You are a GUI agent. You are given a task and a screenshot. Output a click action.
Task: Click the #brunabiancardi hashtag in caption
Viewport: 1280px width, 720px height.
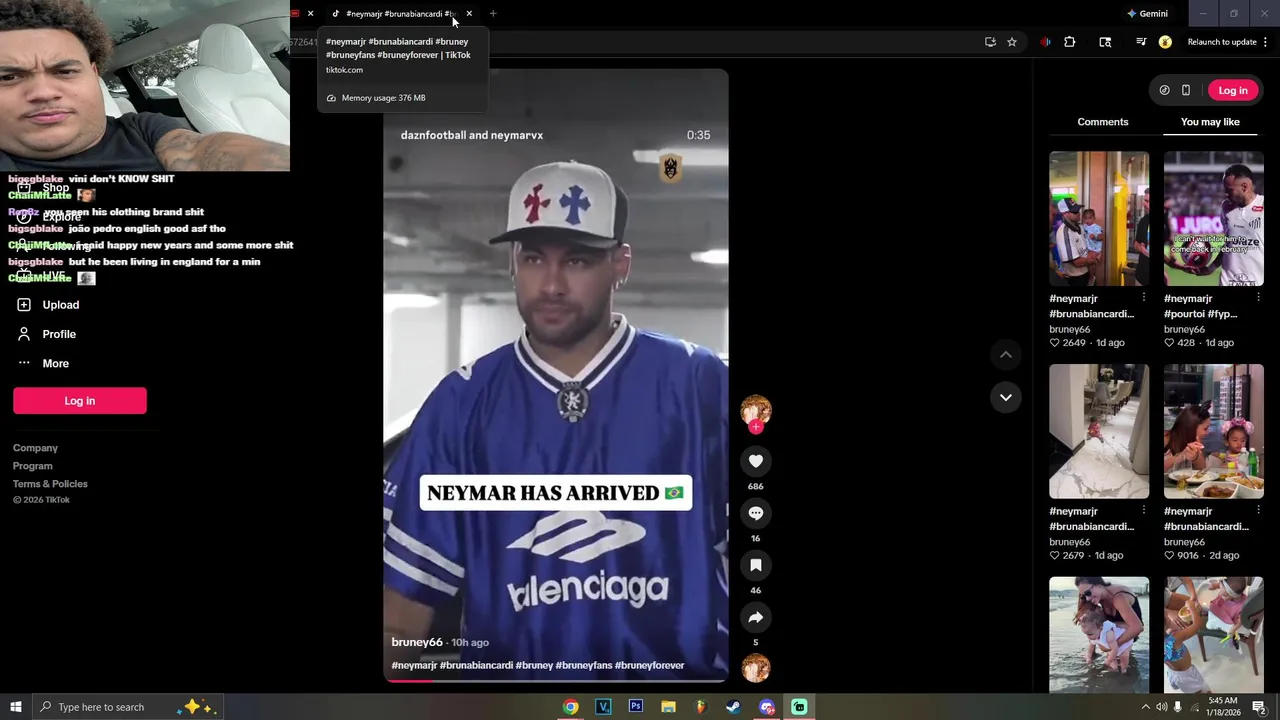point(476,665)
